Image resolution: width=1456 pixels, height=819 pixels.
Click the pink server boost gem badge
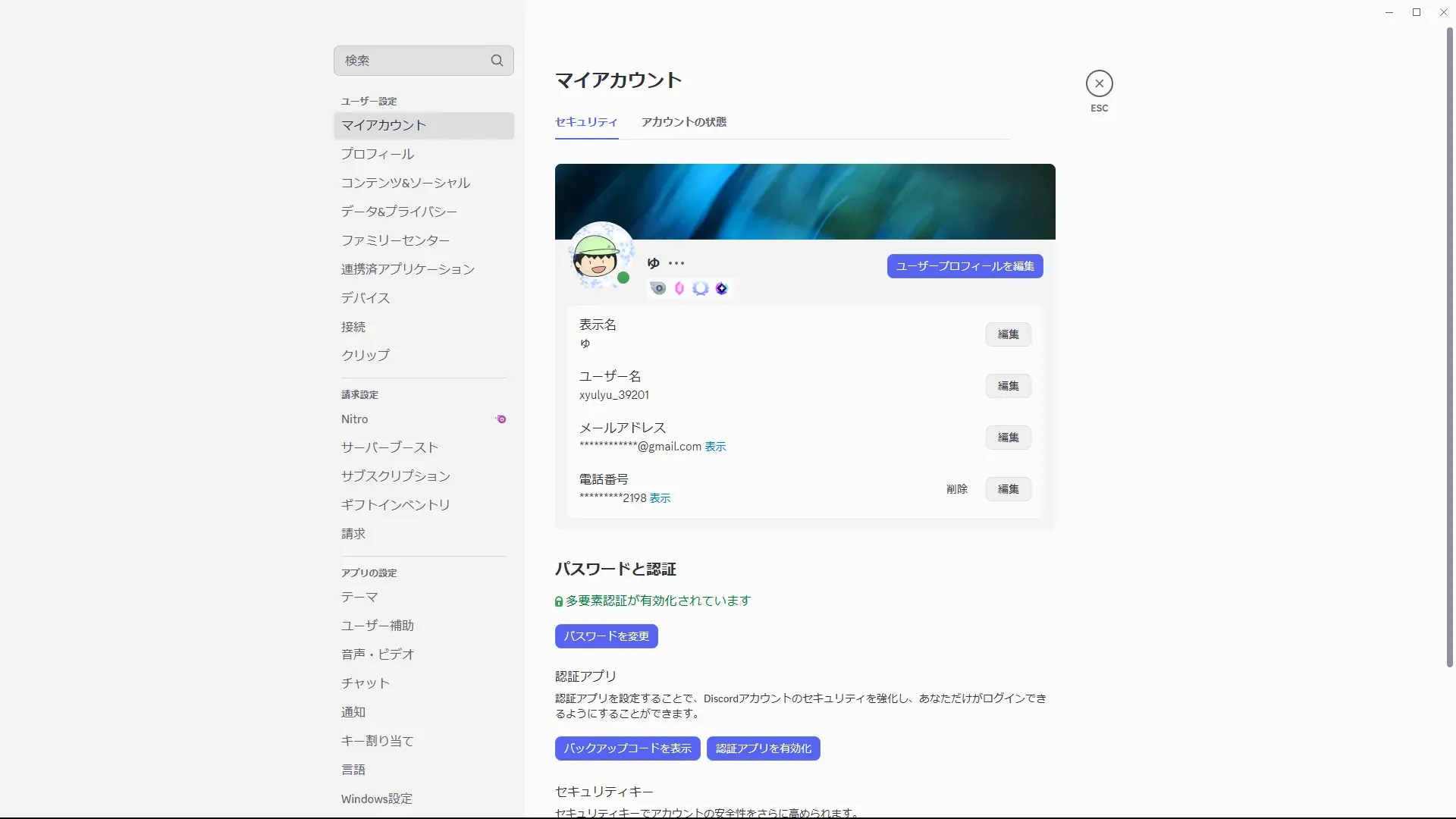click(679, 288)
